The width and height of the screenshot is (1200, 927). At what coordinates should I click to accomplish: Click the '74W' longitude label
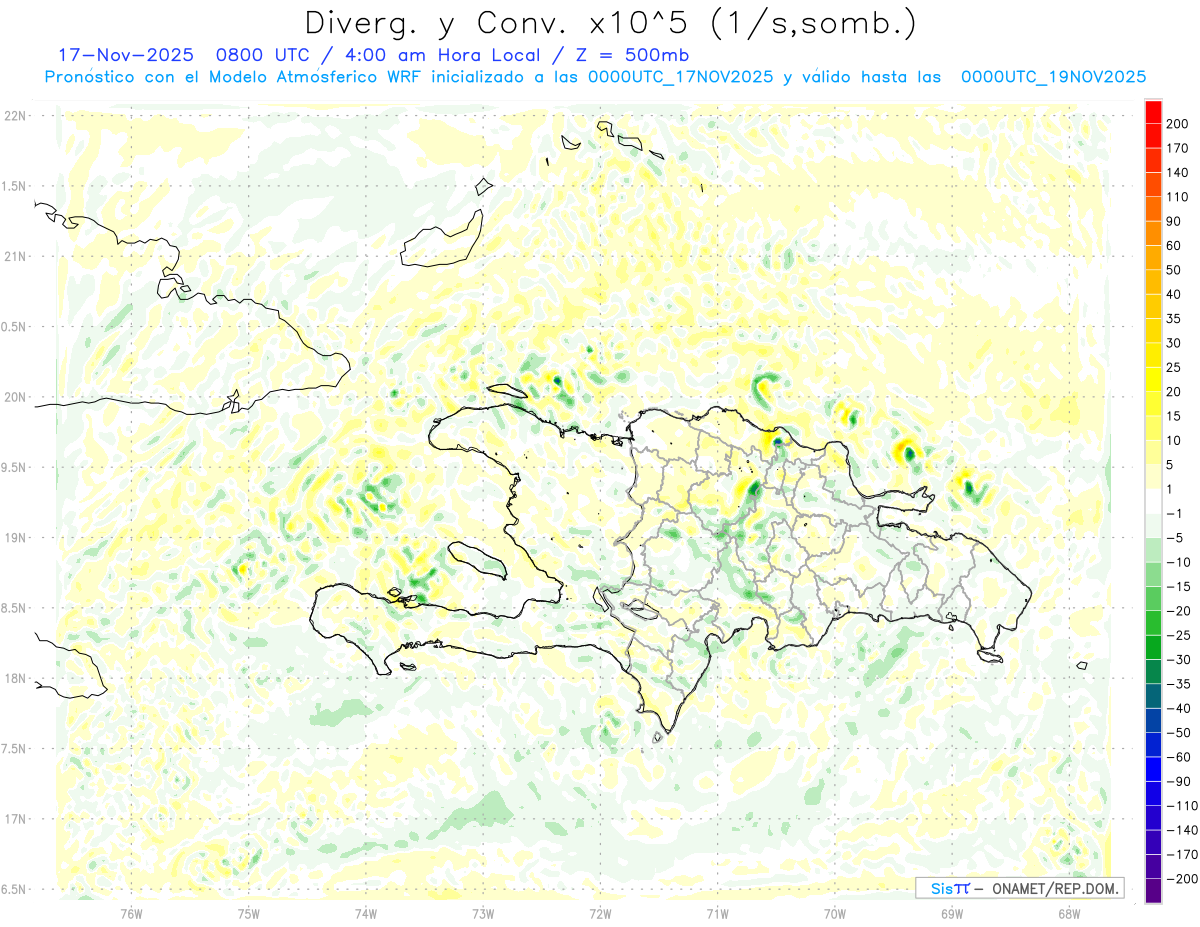[365, 913]
